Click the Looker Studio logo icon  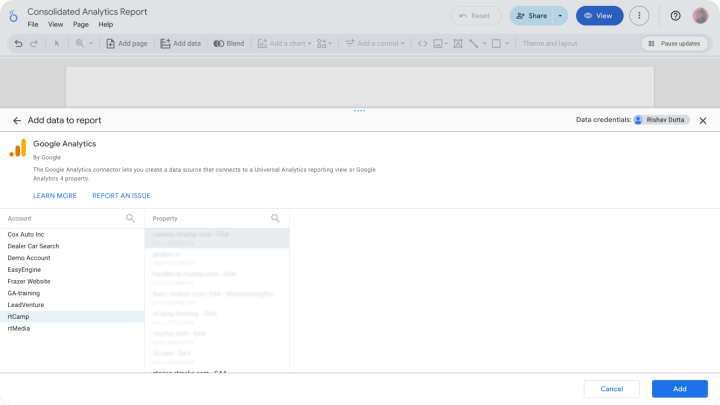tap(13, 16)
